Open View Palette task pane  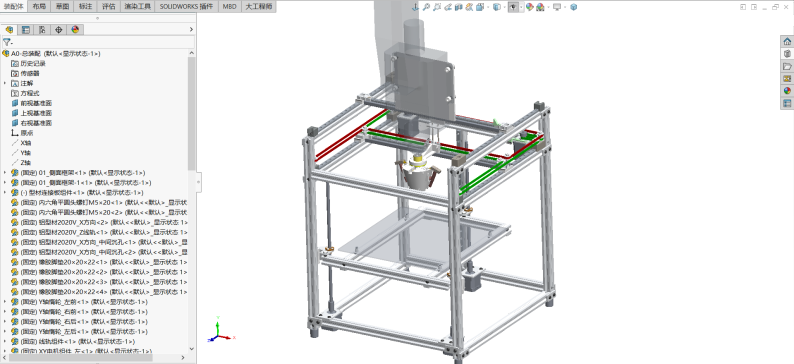[787, 78]
